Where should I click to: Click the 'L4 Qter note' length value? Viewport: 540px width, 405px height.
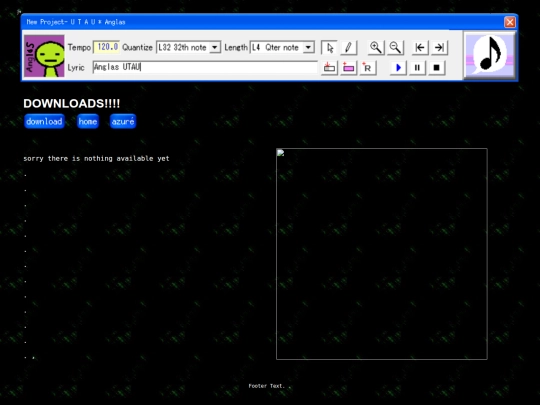pos(275,47)
